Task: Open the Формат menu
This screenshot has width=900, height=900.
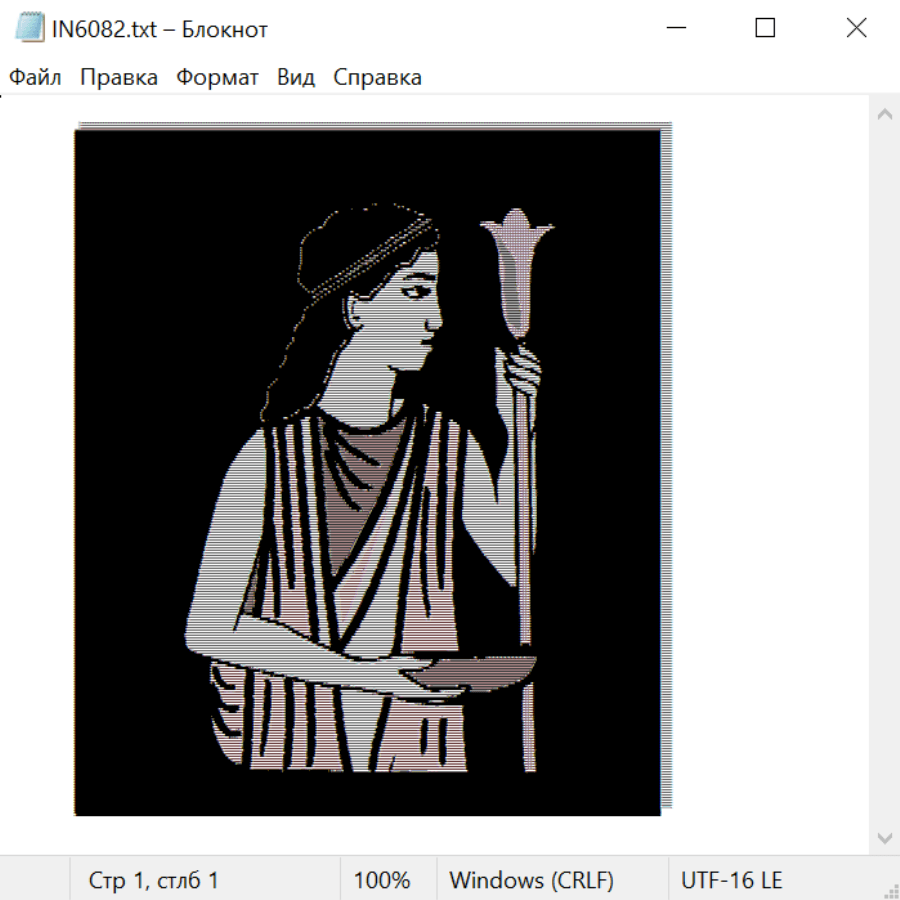Action: pos(217,78)
